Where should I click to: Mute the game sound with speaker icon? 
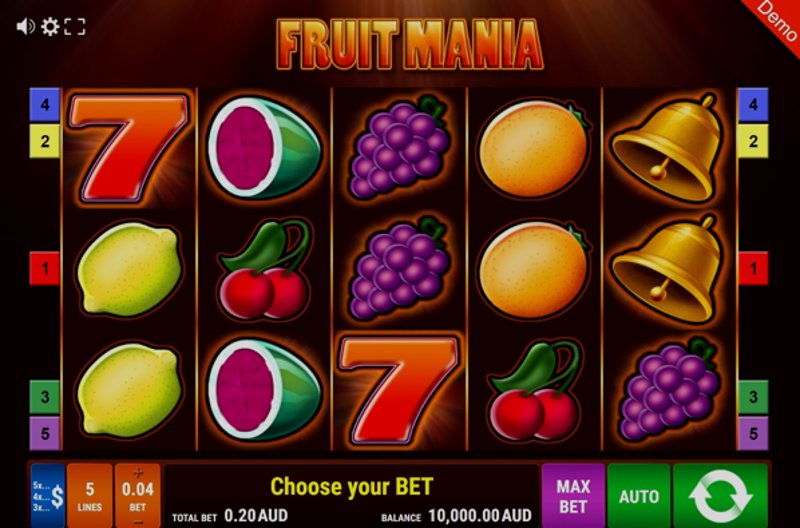[25, 27]
